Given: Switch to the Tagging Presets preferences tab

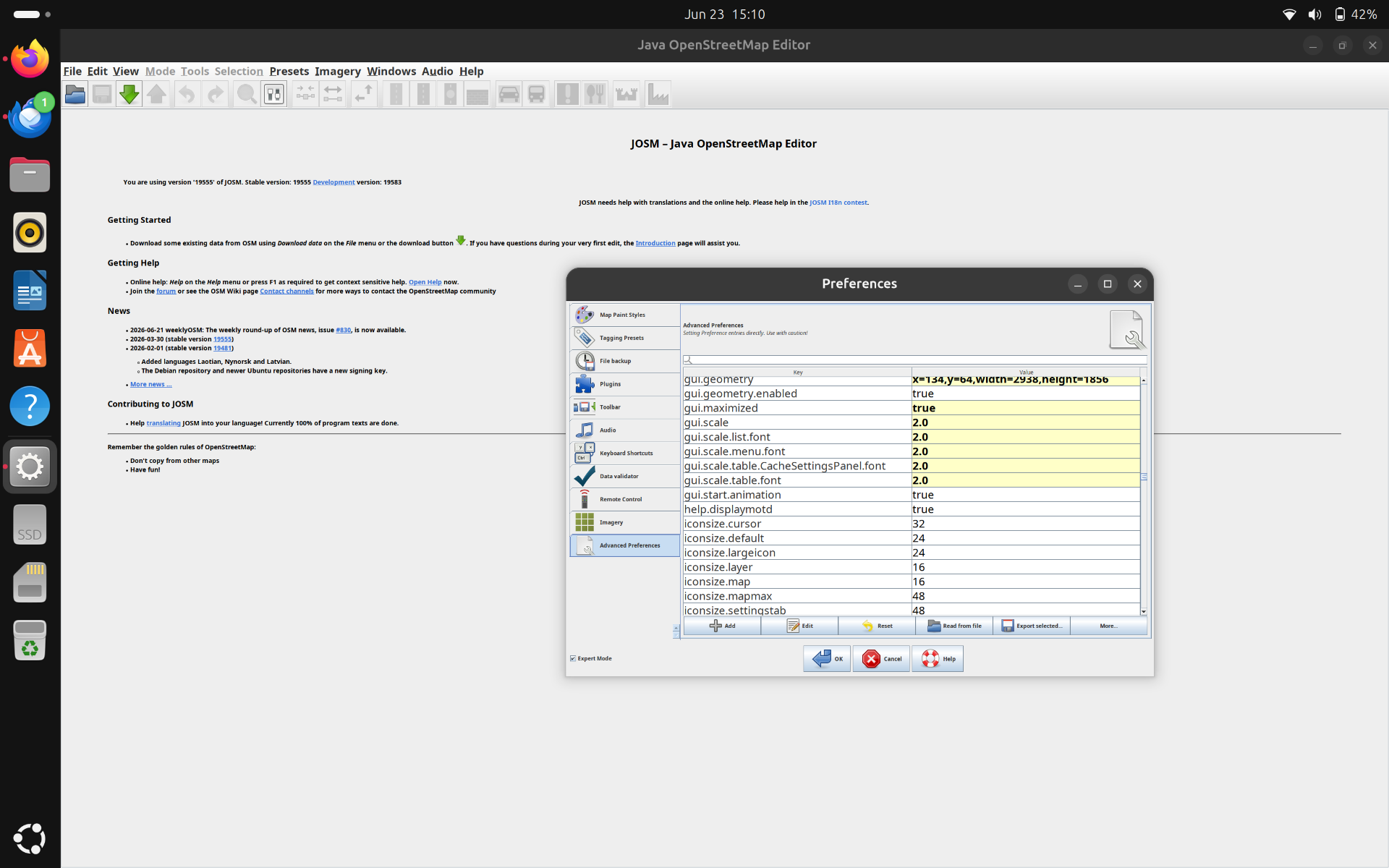Looking at the screenshot, I should pyautogui.click(x=625, y=338).
